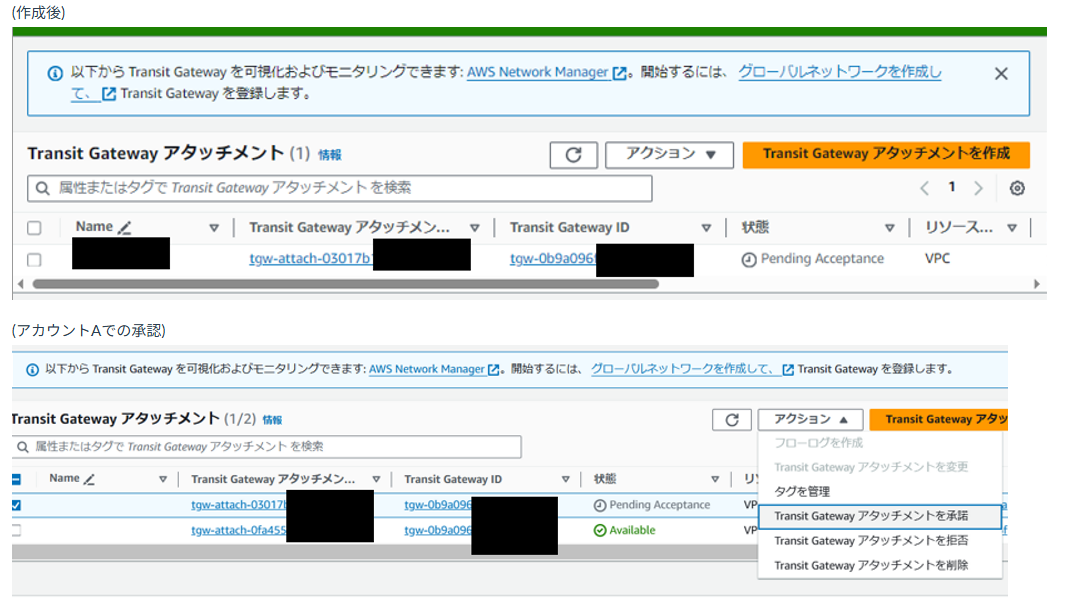Click the upper attachment search field
This screenshot has height=609, width=1067.
pyautogui.click(x=340, y=188)
